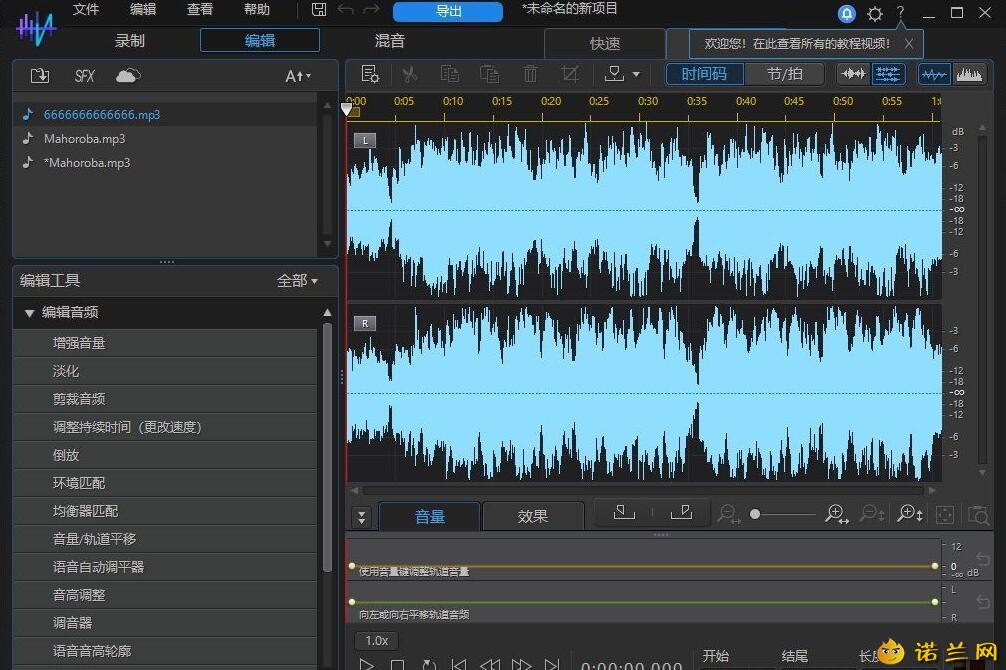Select the 环境匹配 tool
The image size is (1006, 670).
point(165,483)
